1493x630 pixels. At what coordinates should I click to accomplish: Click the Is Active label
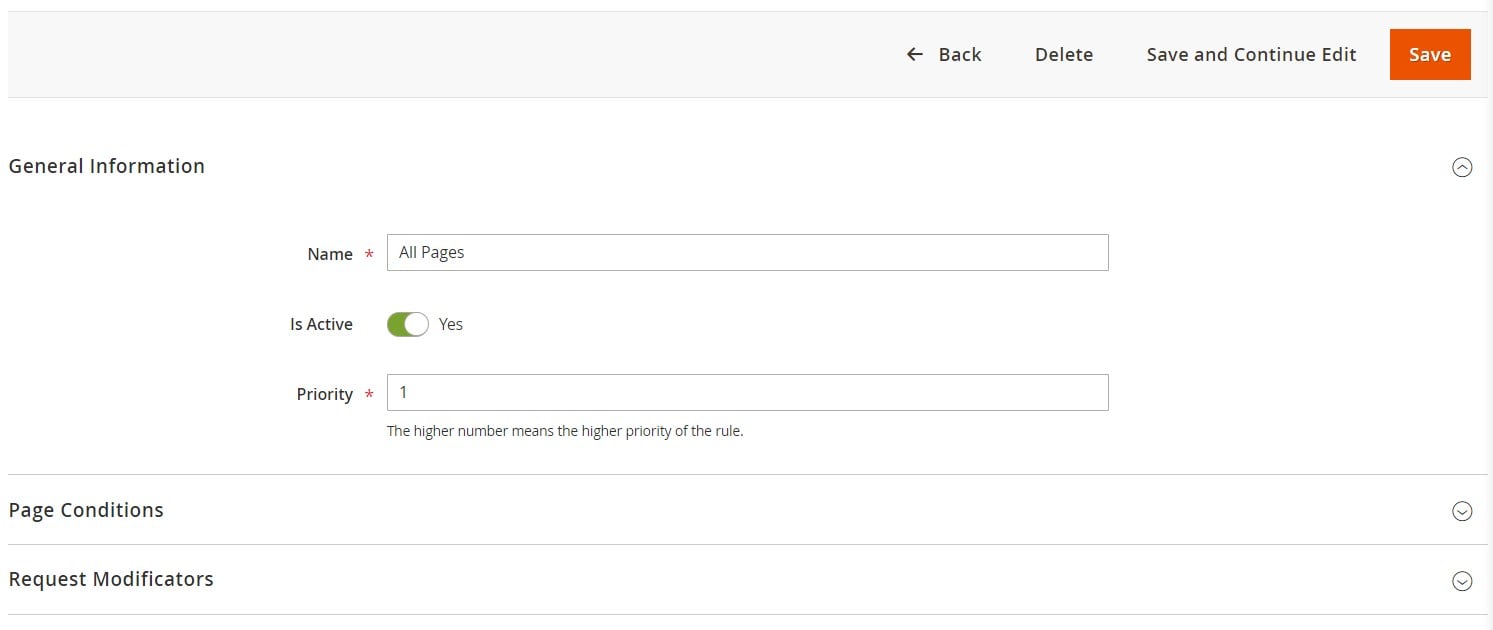coord(321,324)
